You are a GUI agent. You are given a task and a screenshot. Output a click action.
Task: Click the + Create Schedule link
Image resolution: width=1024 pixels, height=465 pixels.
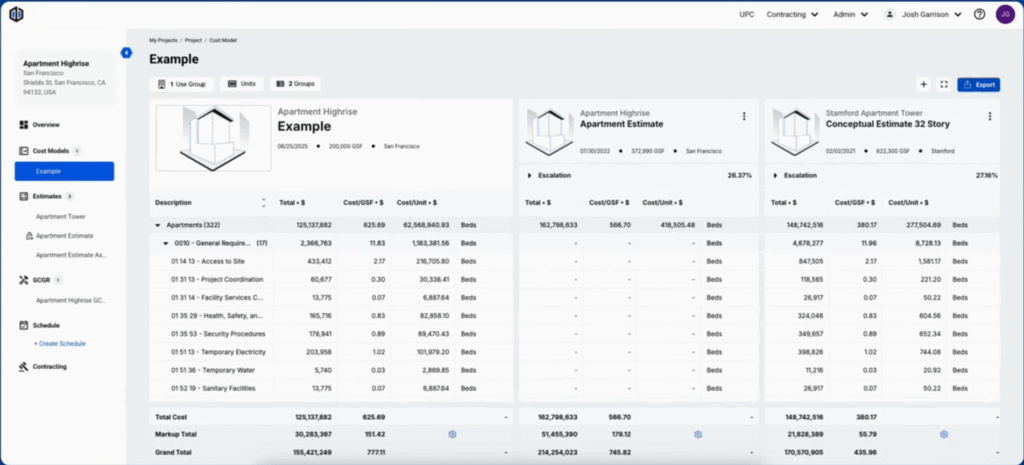click(59, 343)
